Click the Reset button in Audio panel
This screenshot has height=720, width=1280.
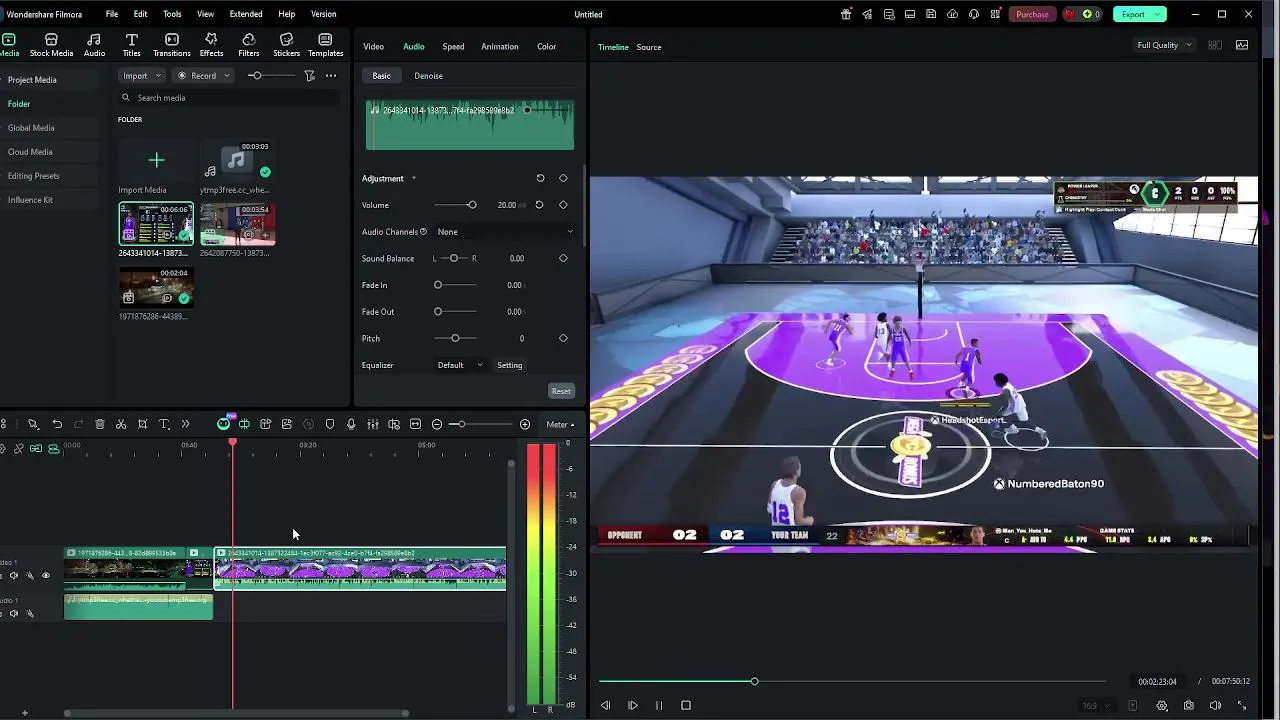click(x=561, y=391)
